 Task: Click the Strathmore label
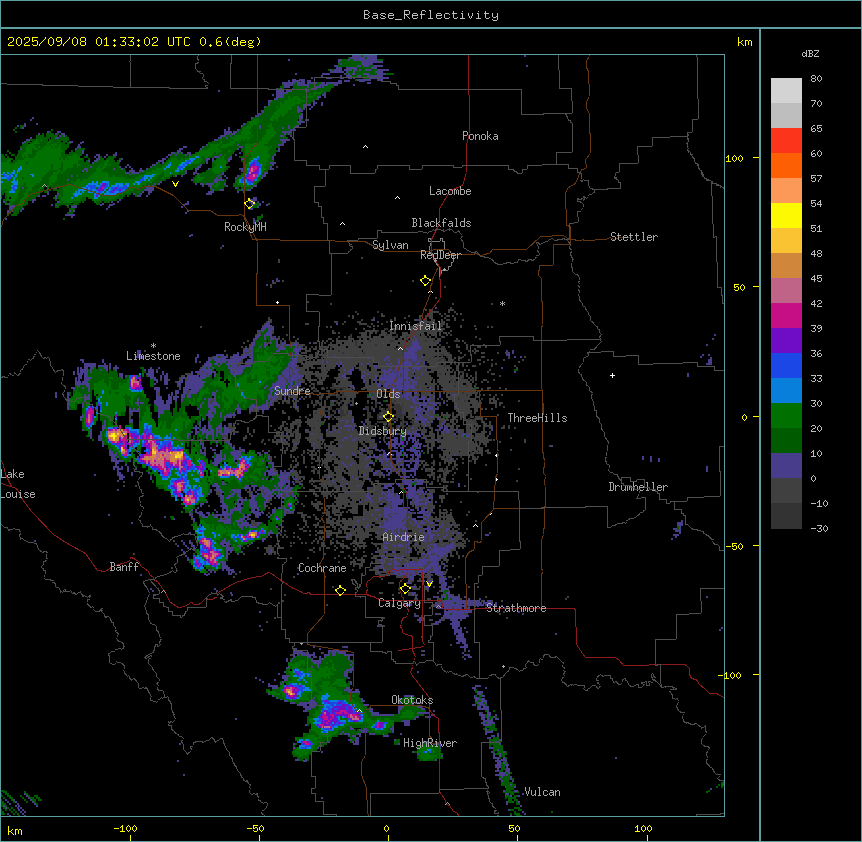point(516,608)
